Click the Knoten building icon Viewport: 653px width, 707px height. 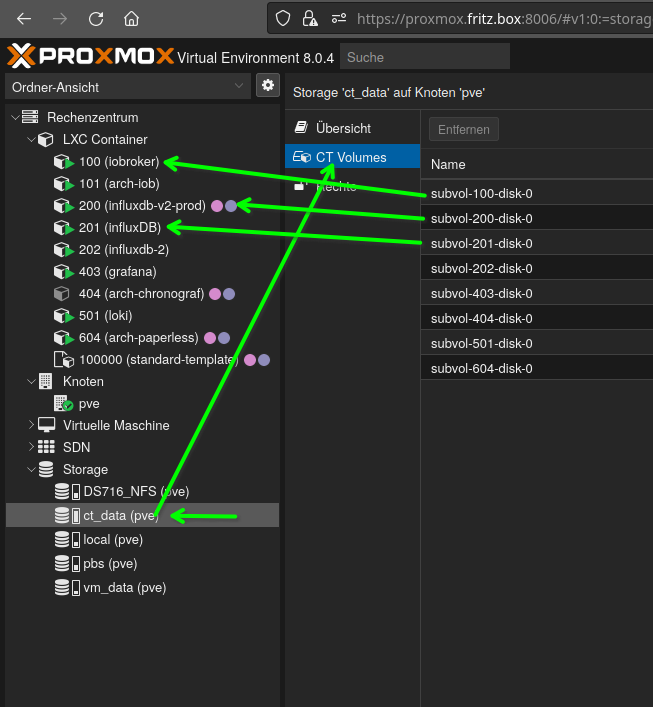point(46,381)
